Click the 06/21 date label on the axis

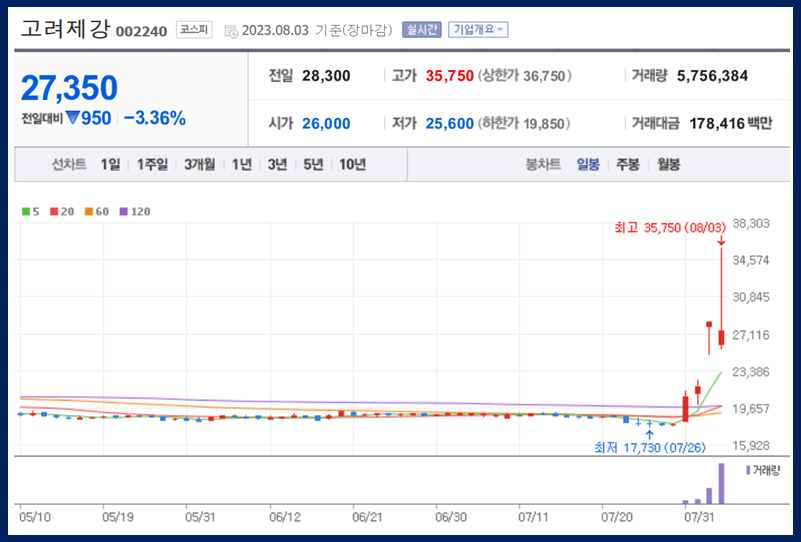coord(368,517)
